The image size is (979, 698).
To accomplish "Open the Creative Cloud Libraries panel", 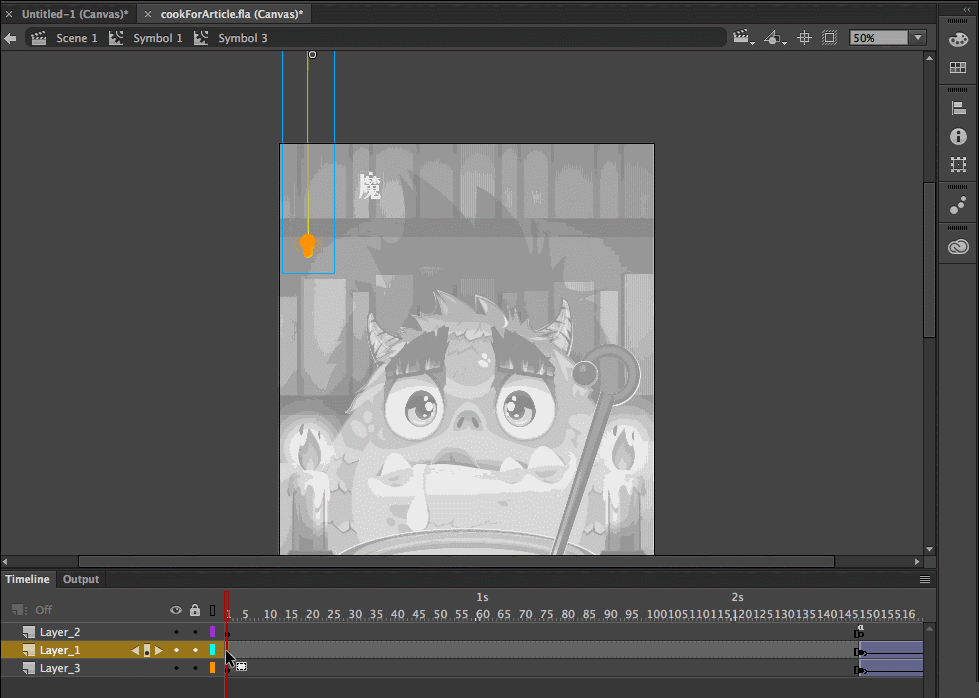I will point(958,247).
